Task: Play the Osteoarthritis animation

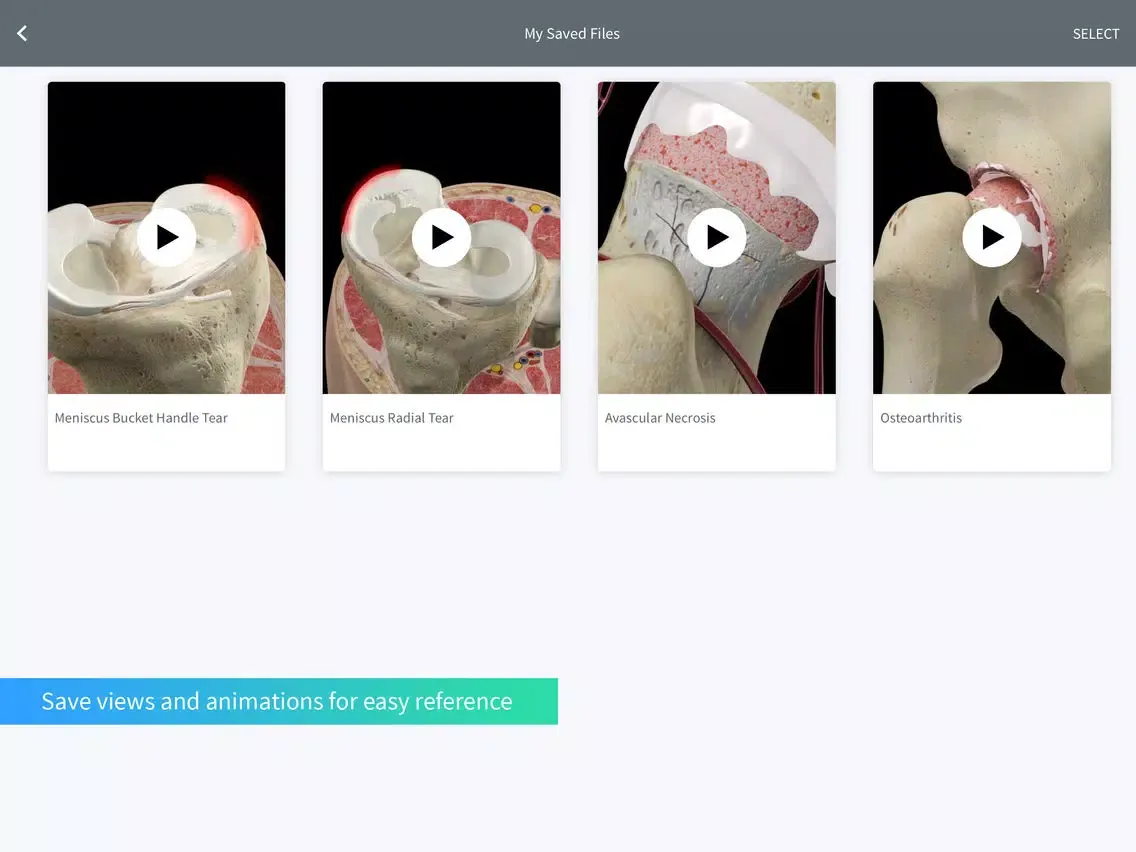Action: [992, 238]
